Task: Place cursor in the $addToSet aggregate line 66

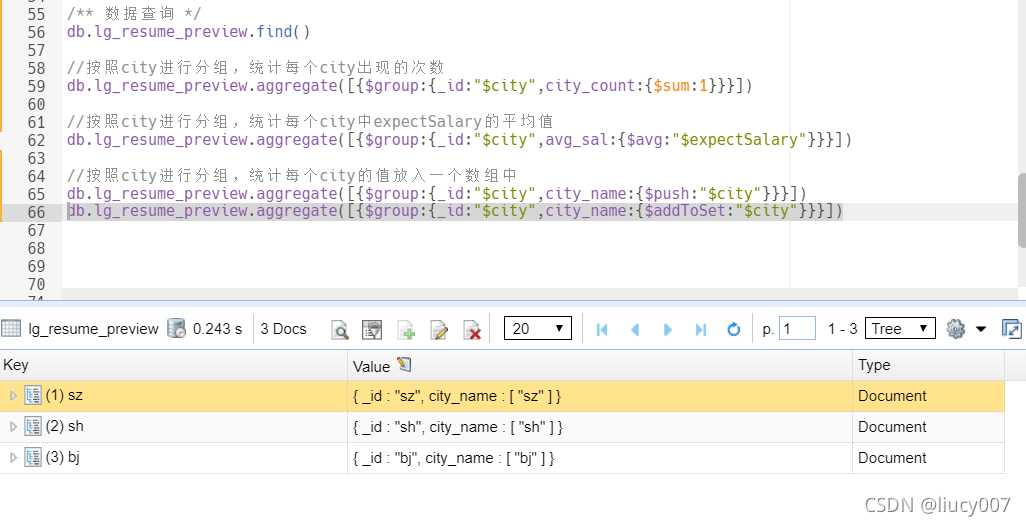Action: pyautogui.click(x=455, y=211)
